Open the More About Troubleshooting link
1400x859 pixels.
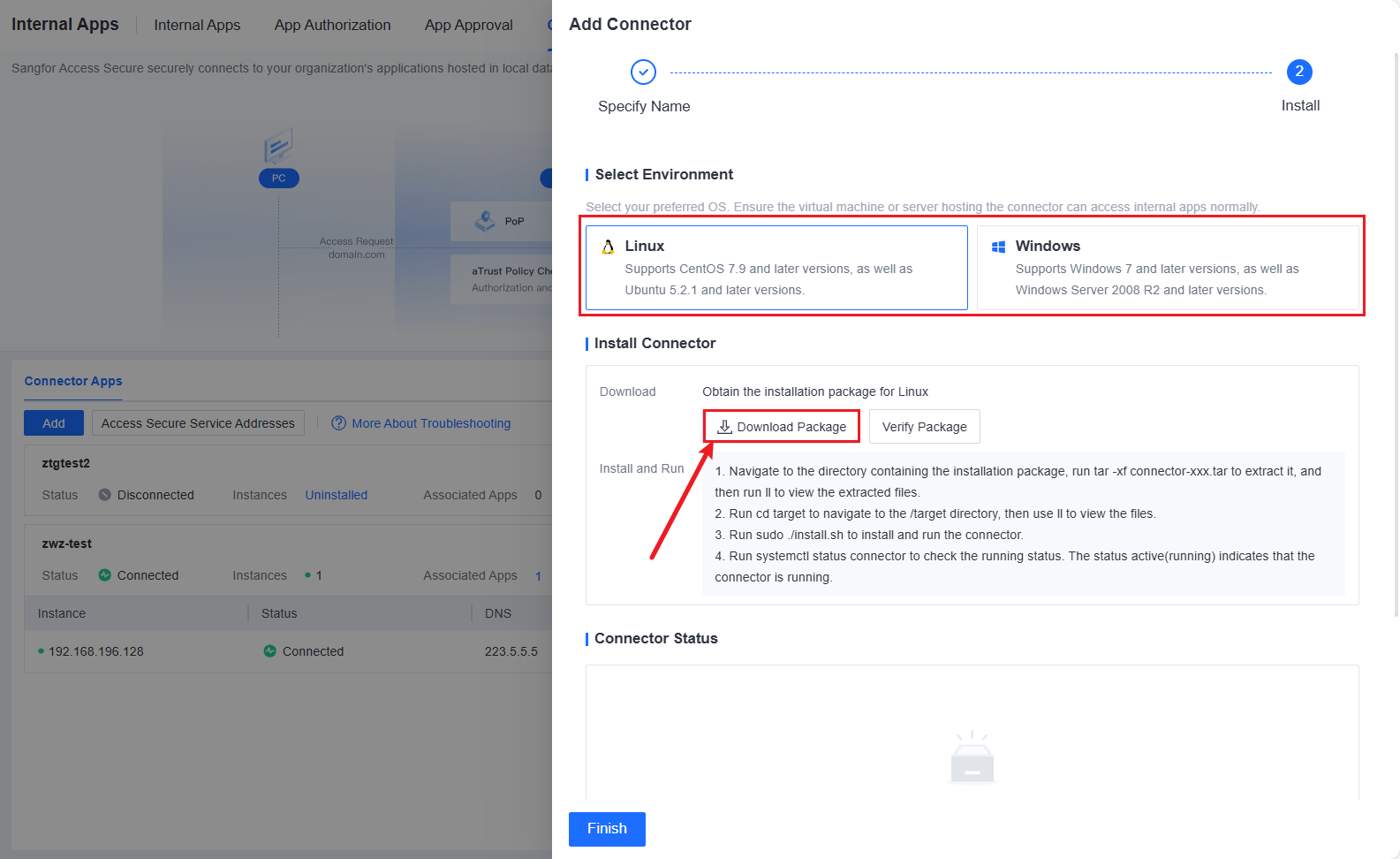tap(431, 423)
